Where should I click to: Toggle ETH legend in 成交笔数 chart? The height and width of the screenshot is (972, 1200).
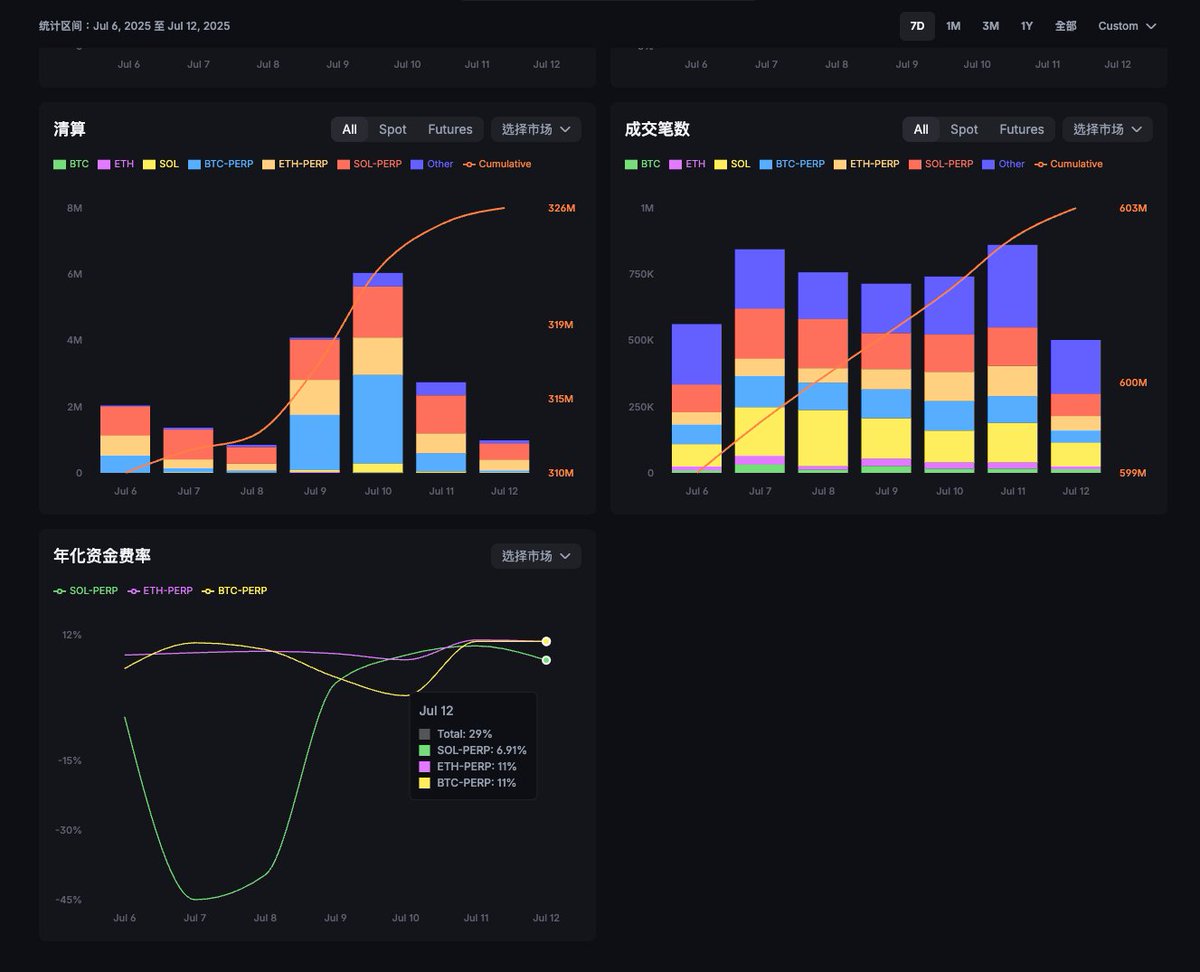(x=687, y=164)
